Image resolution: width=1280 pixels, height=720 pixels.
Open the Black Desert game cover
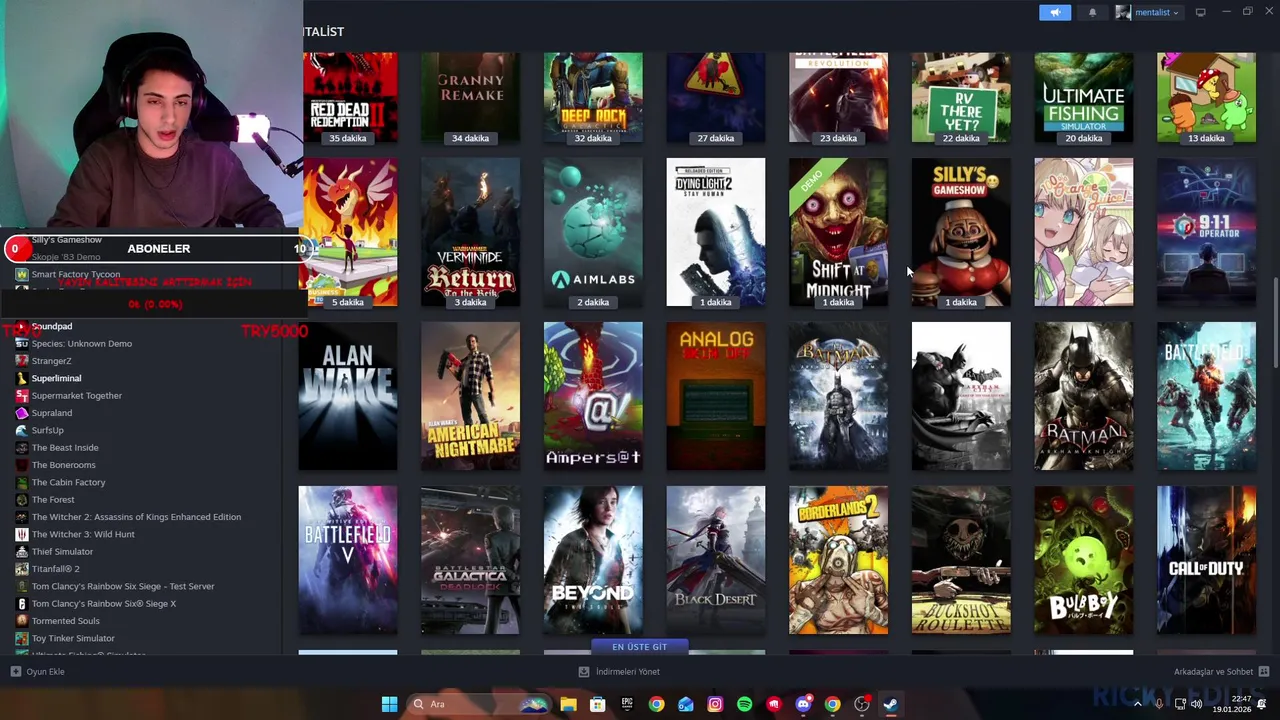click(716, 560)
